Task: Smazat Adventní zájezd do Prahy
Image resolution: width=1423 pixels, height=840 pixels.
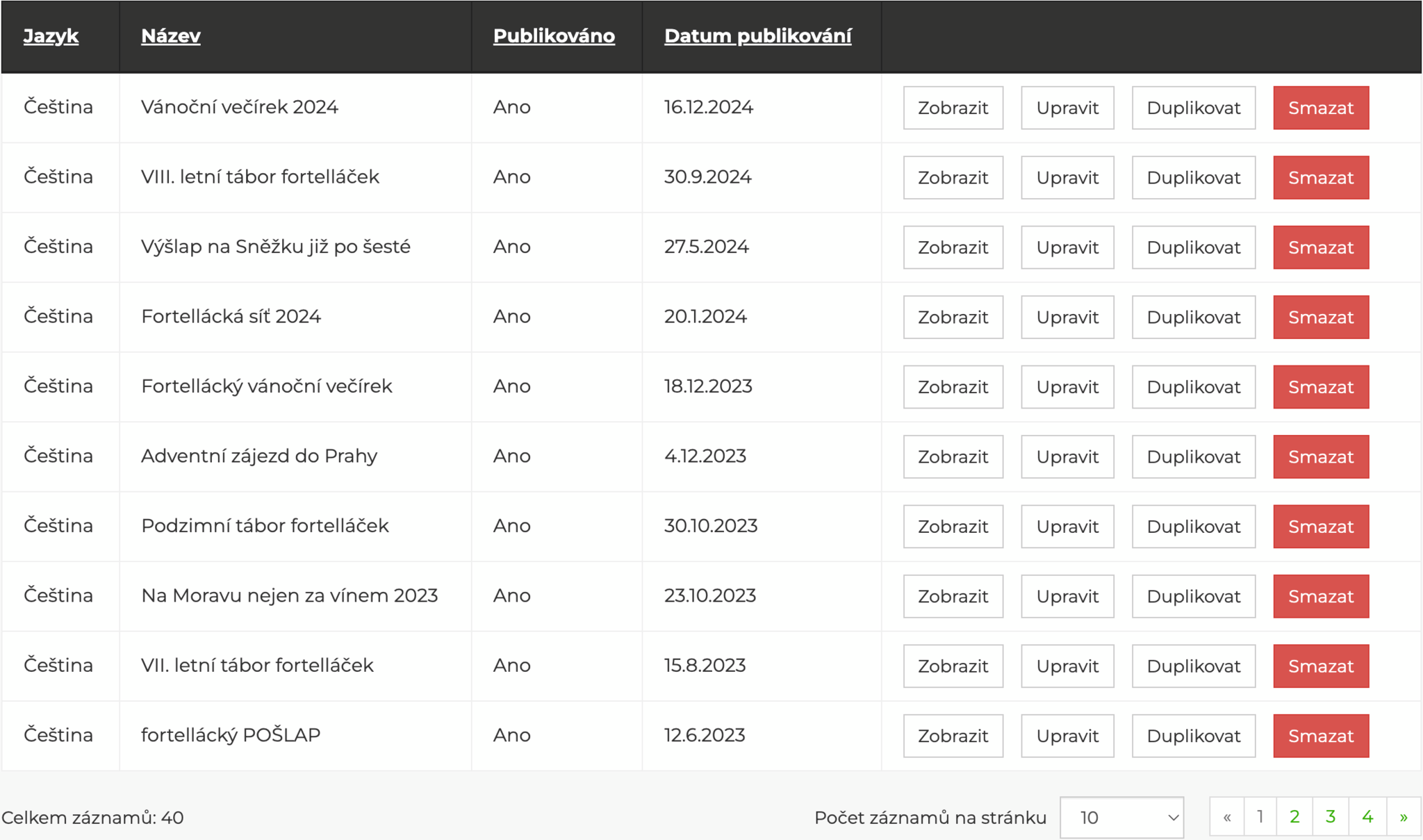Action: coord(1321,456)
